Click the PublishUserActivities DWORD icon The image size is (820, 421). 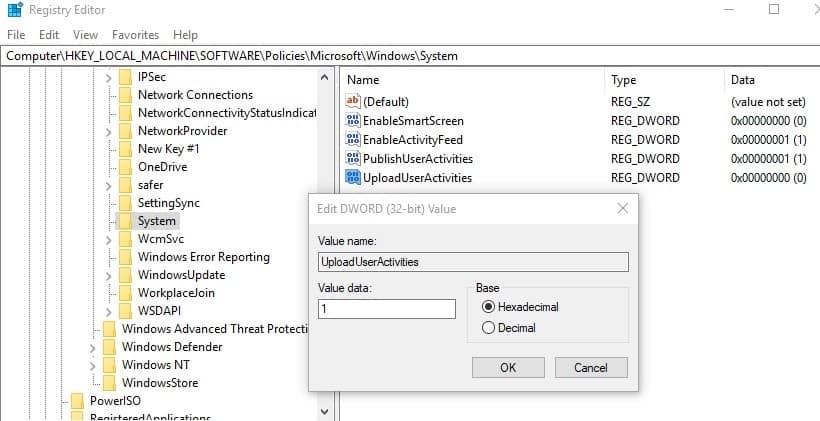[x=353, y=158]
